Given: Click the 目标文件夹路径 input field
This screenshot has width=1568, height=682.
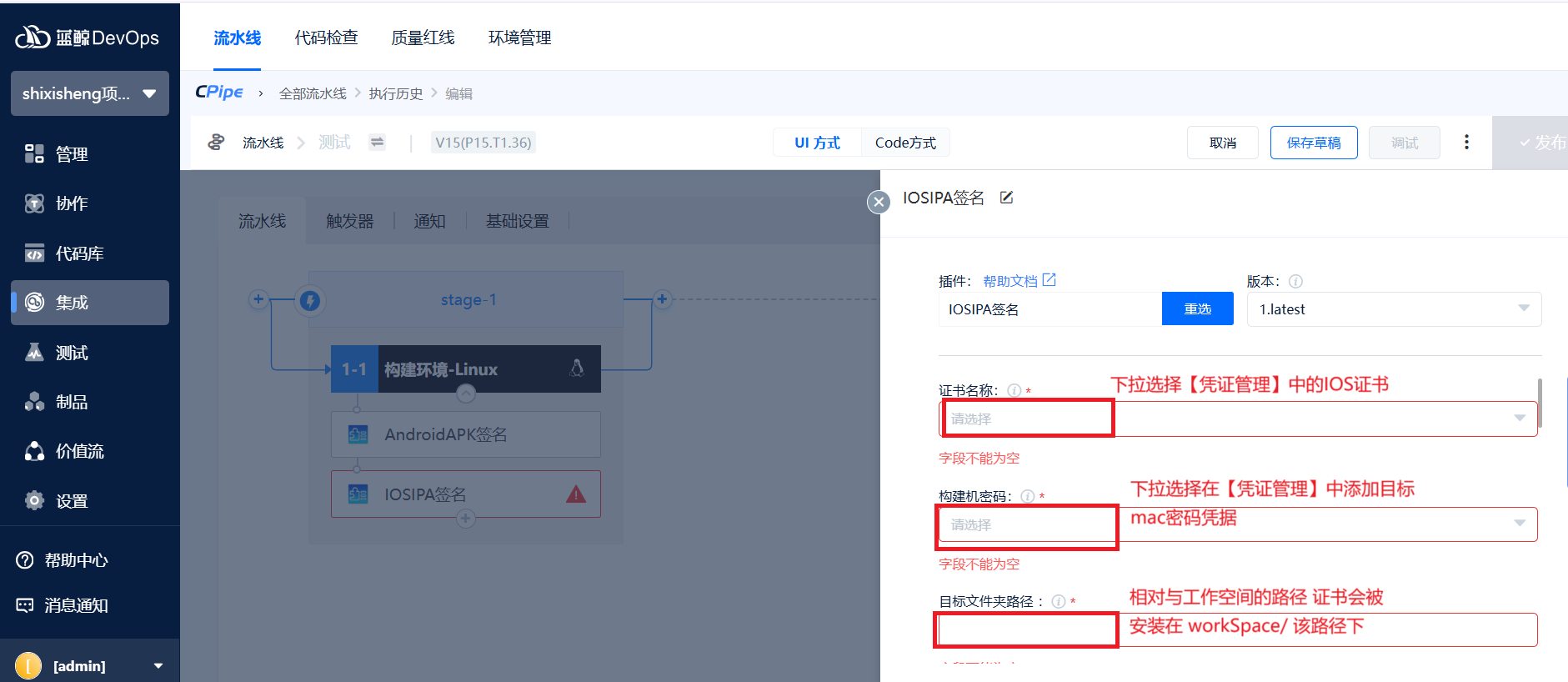Looking at the screenshot, I should pyautogui.click(x=1238, y=629).
